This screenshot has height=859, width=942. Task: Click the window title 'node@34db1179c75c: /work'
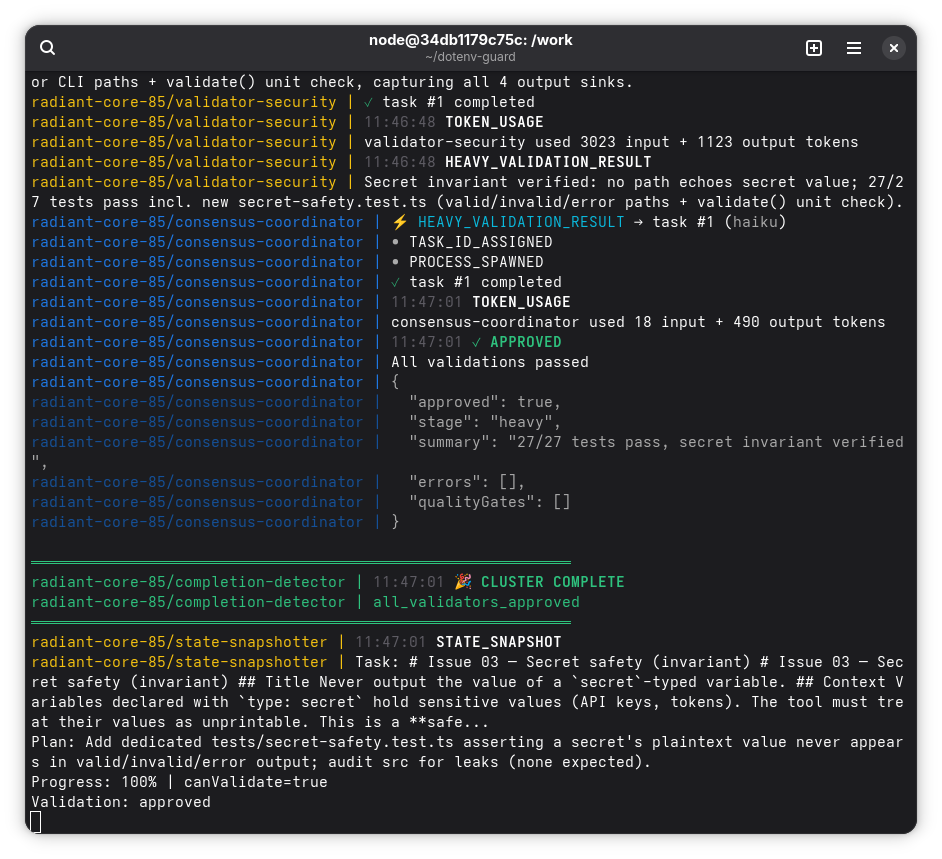point(470,40)
